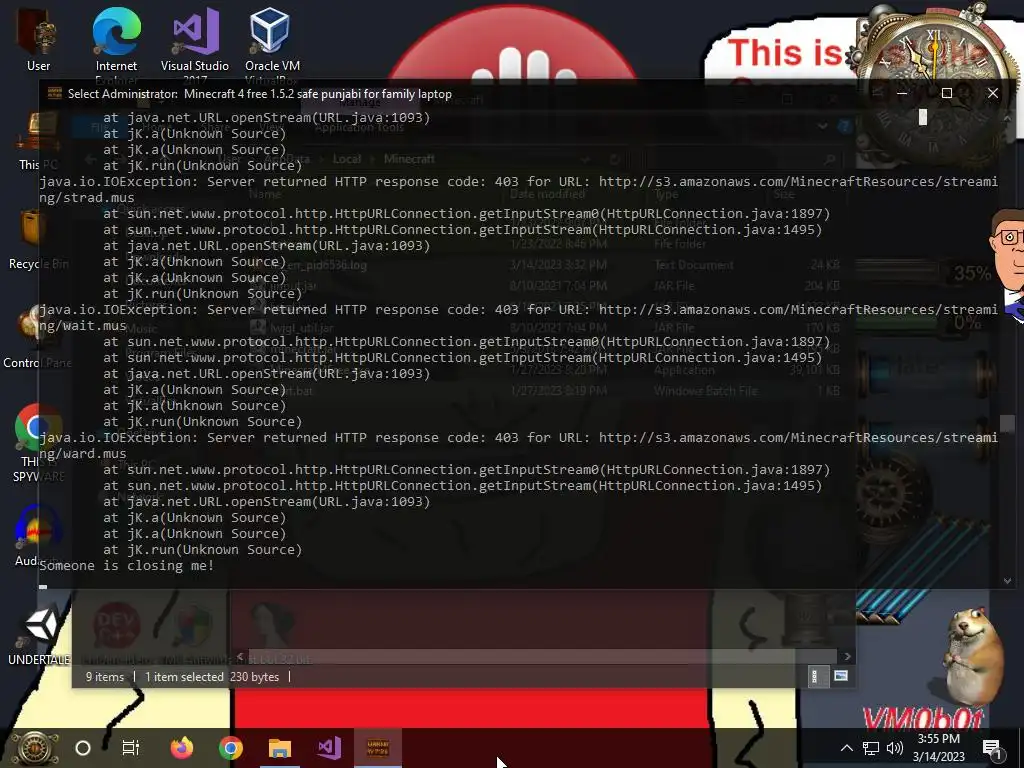Minimize the Minecraft console window
The height and width of the screenshot is (768, 1024).
[x=902, y=93]
